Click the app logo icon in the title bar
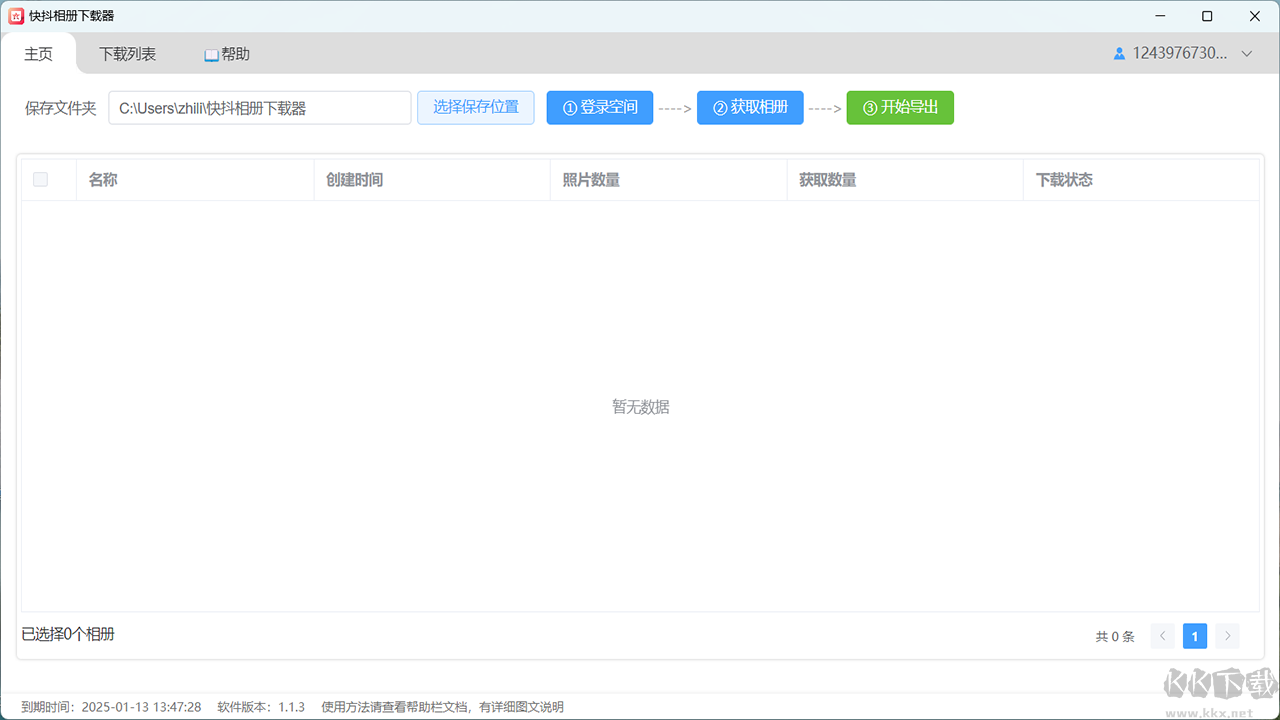The height and width of the screenshot is (720, 1280). (15, 15)
